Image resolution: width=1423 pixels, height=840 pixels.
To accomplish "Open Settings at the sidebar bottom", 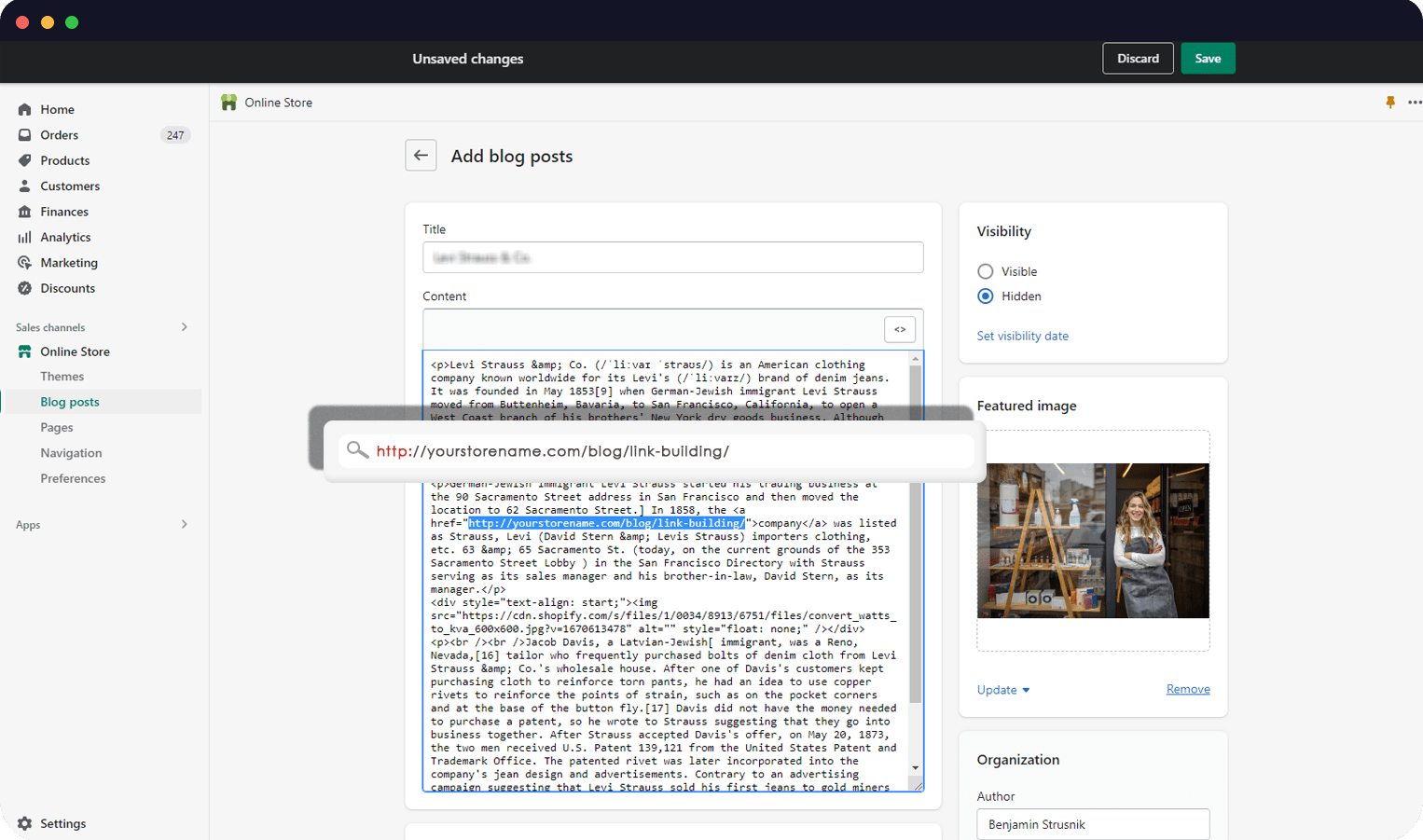I will click(x=63, y=823).
